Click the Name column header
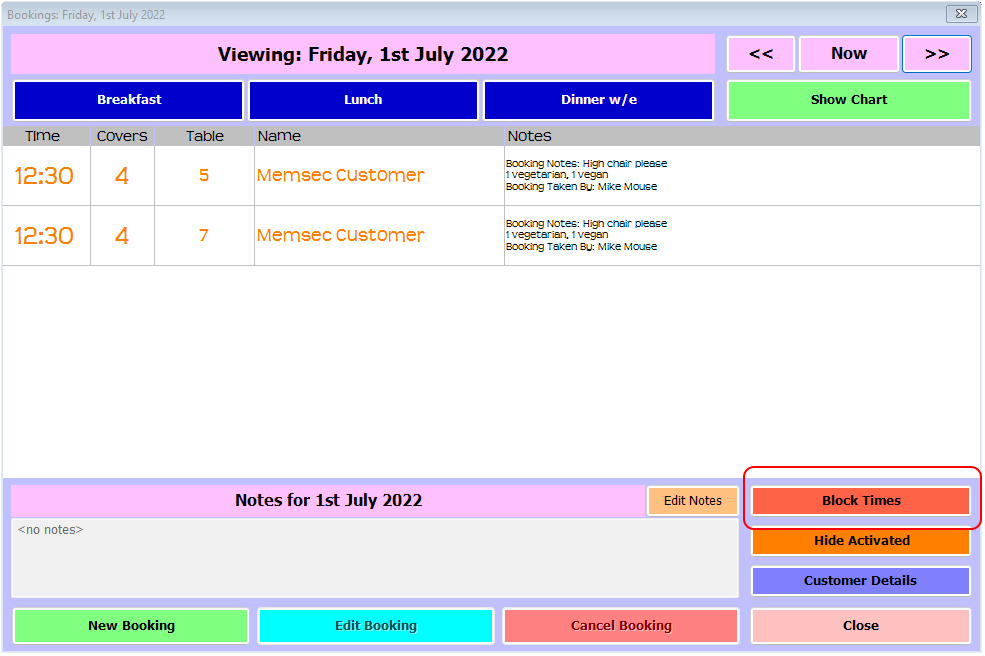The height and width of the screenshot is (656, 985). point(379,136)
